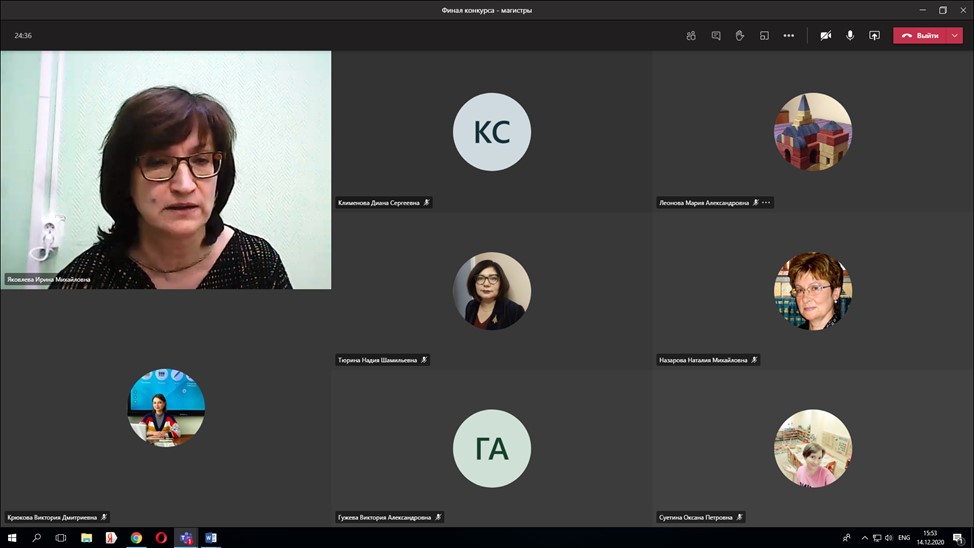Image resolution: width=974 pixels, height=548 pixels.
Task: Expand the leave options dropdown arrow
Action: point(955,36)
